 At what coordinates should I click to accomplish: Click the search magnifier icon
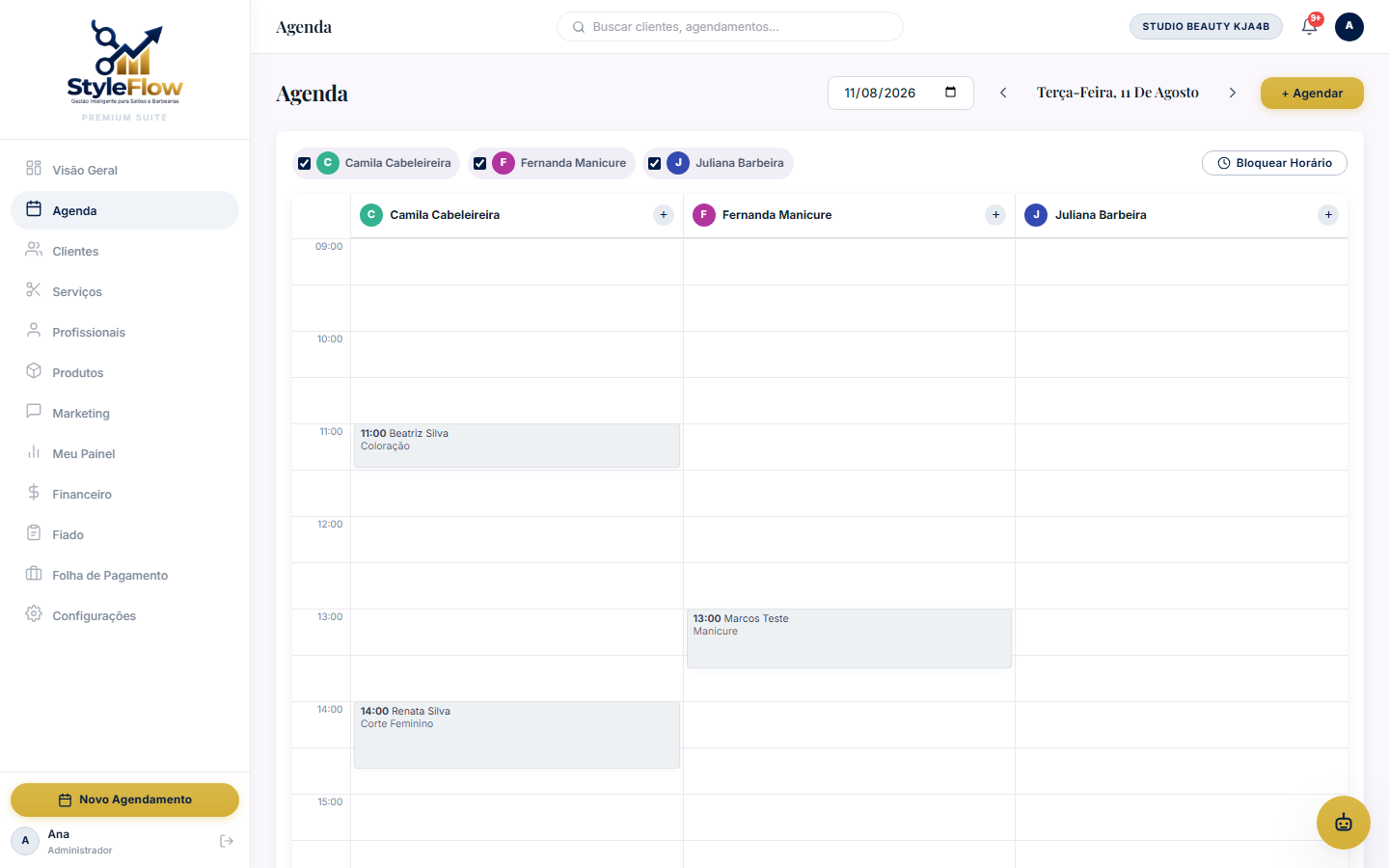(579, 27)
